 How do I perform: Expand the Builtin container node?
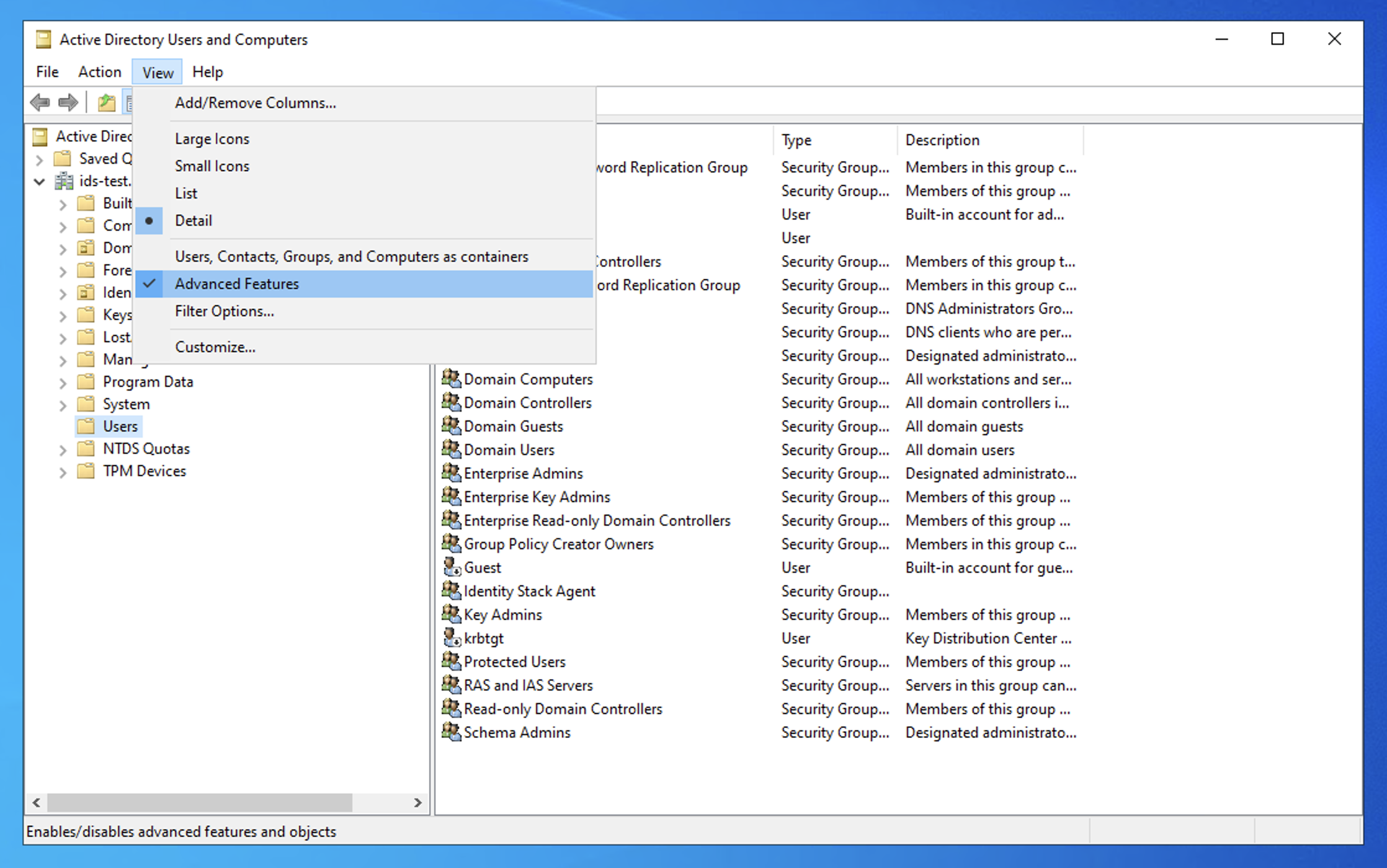click(x=63, y=204)
